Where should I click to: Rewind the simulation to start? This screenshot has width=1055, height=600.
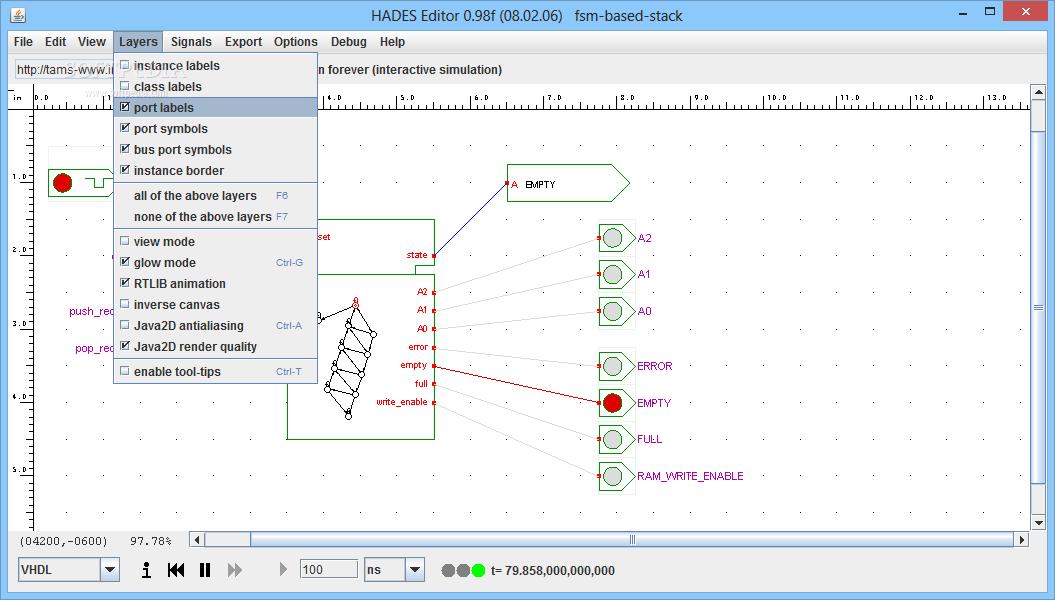pyautogui.click(x=176, y=570)
